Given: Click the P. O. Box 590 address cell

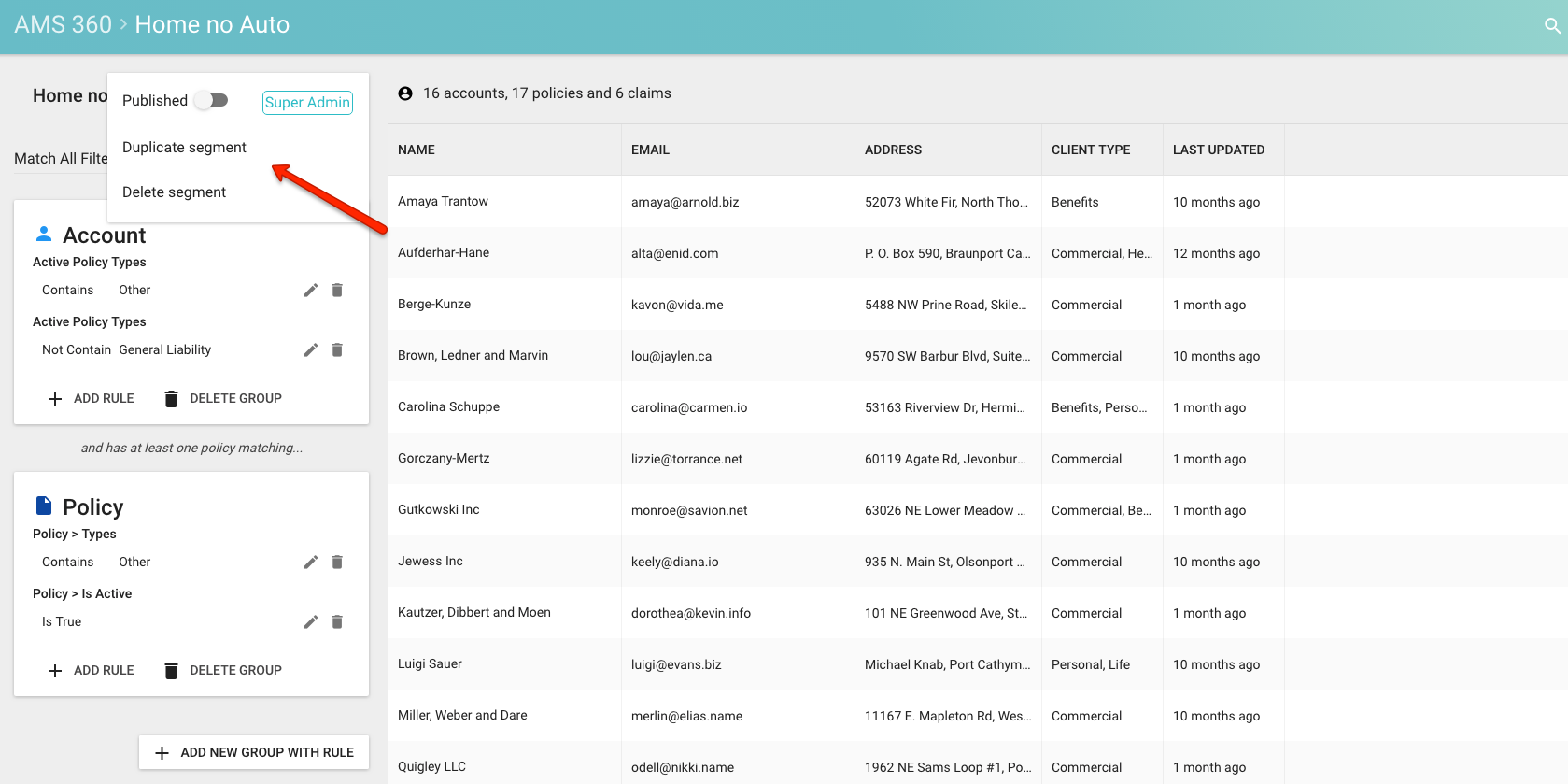Looking at the screenshot, I should (947, 253).
